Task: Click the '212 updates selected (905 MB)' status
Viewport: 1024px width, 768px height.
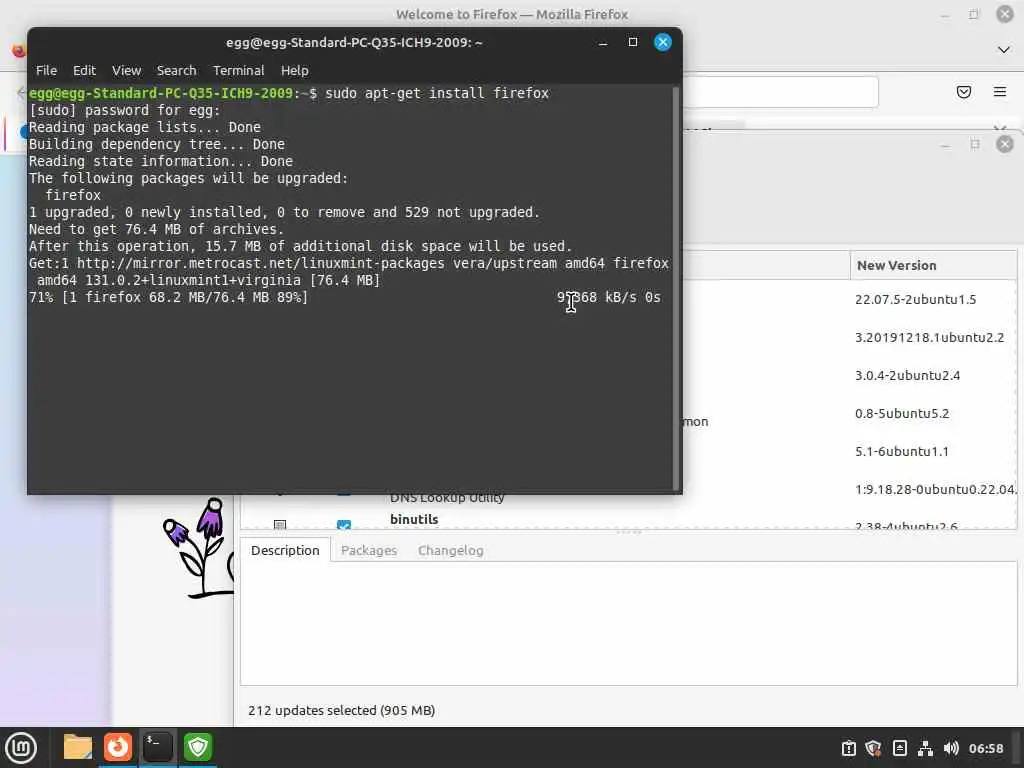Action: tap(342, 711)
